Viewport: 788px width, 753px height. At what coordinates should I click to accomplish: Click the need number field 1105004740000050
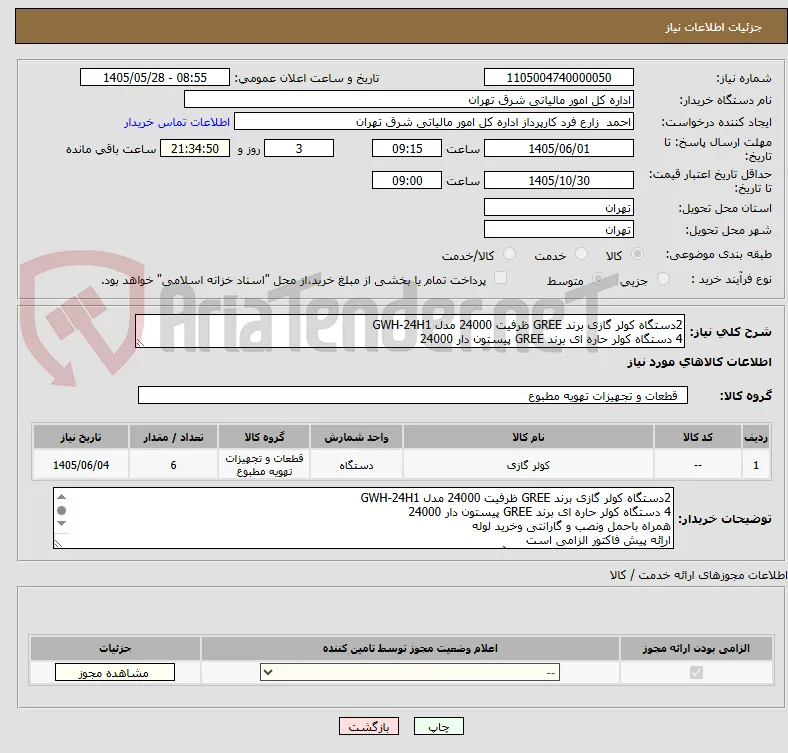pyautogui.click(x=559, y=77)
